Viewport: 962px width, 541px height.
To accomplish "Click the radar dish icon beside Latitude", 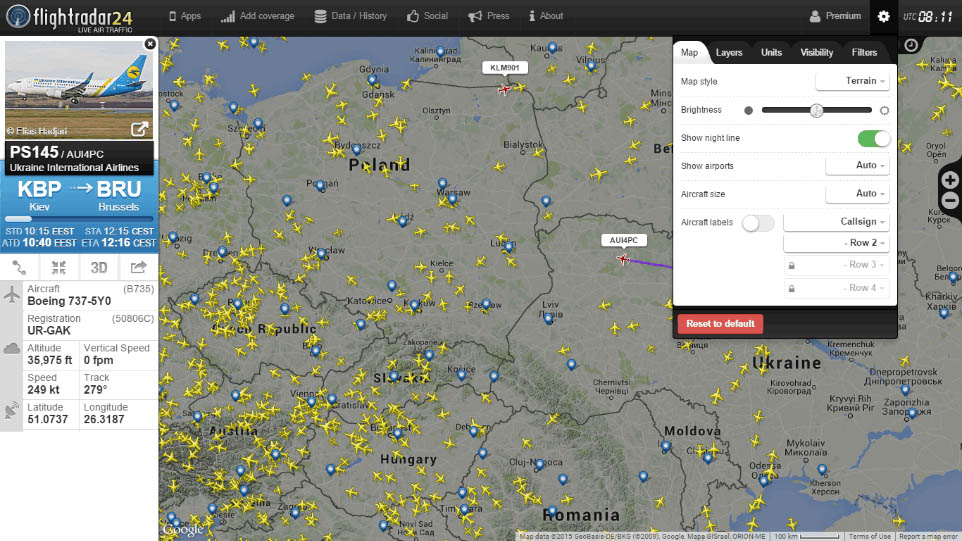I will pos(12,410).
